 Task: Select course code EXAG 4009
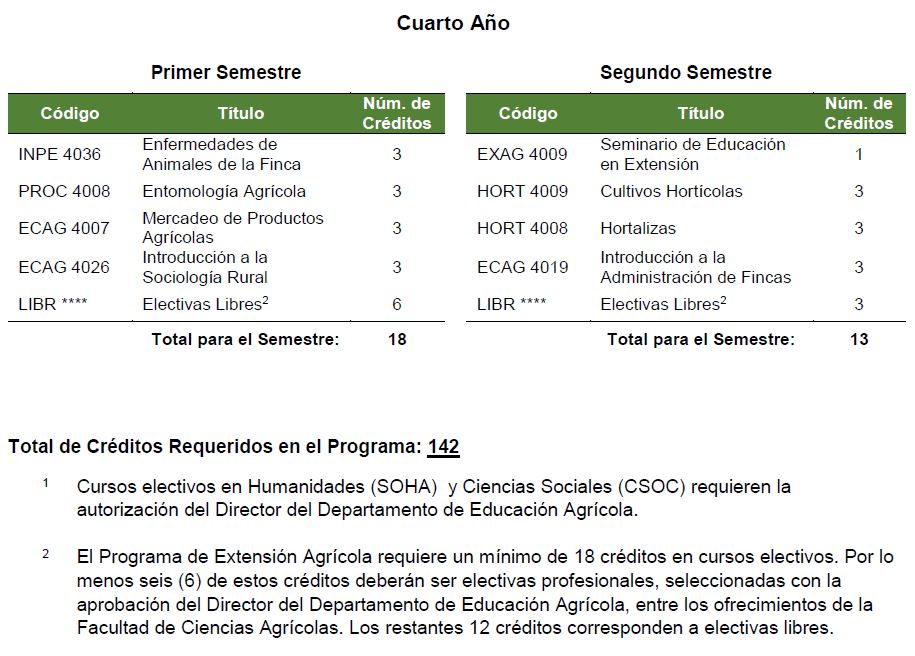tap(522, 154)
